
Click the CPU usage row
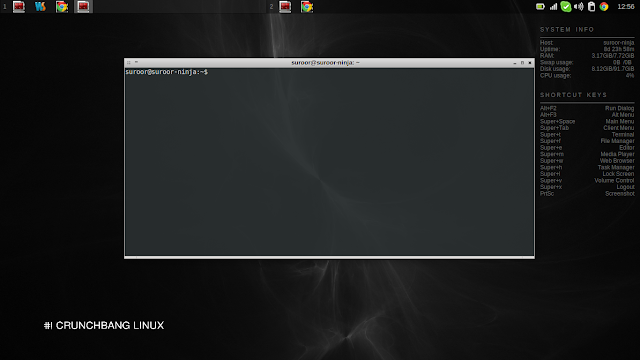pyautogui.click(x=587, y=76)
